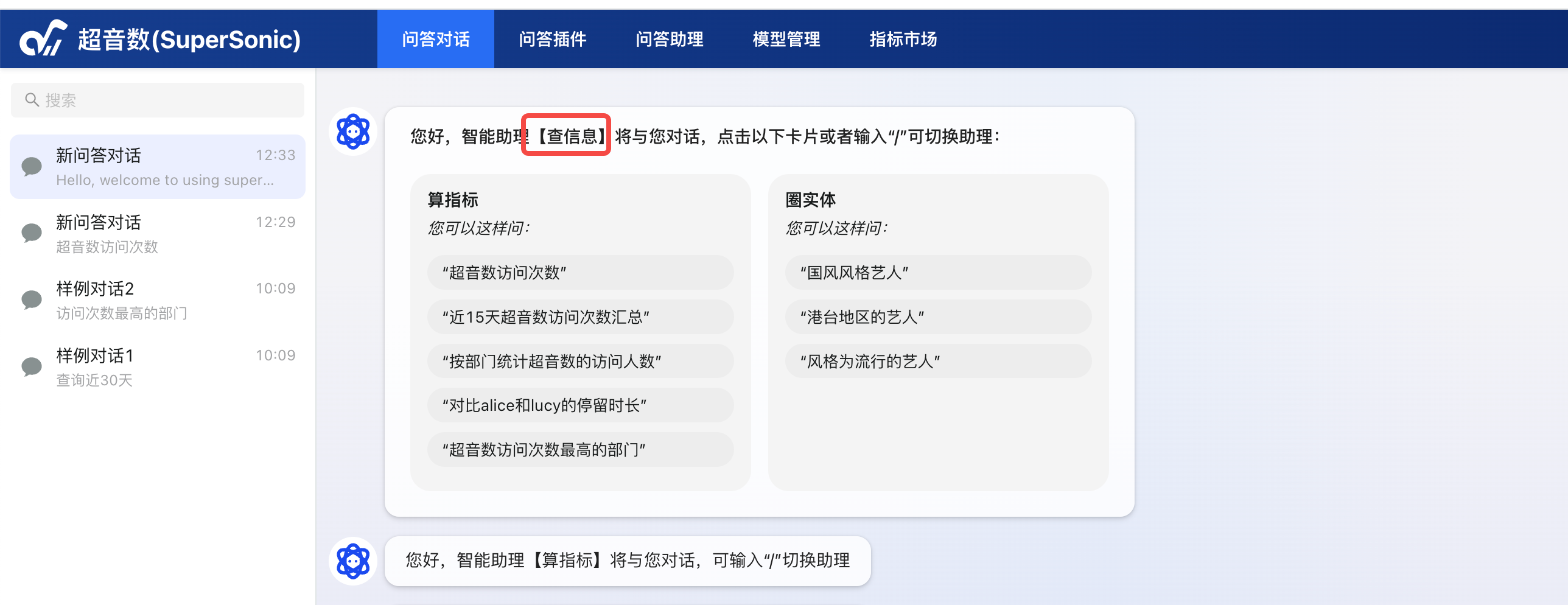Click the suggestion '风格为流行的艺人'

[x=937, y=361]
